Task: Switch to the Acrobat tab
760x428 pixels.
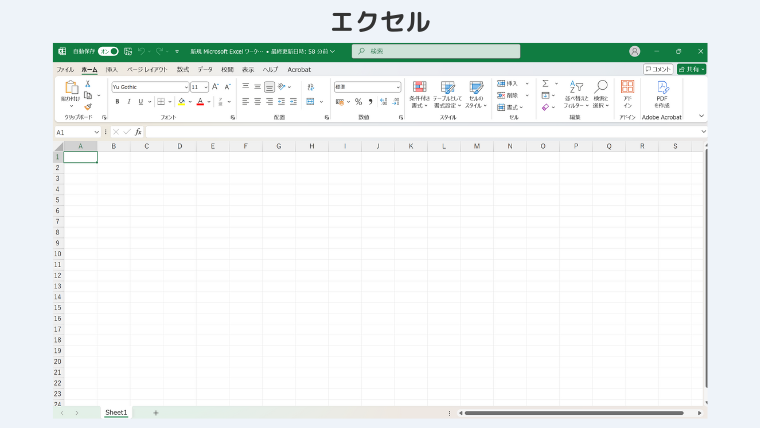Action: [x=299, y=70]
